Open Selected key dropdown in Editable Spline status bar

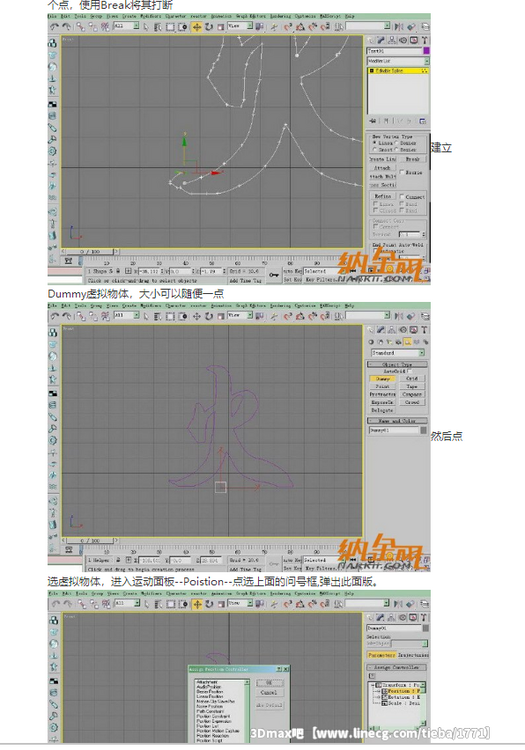pyautogui.click(x=326, y=271)
